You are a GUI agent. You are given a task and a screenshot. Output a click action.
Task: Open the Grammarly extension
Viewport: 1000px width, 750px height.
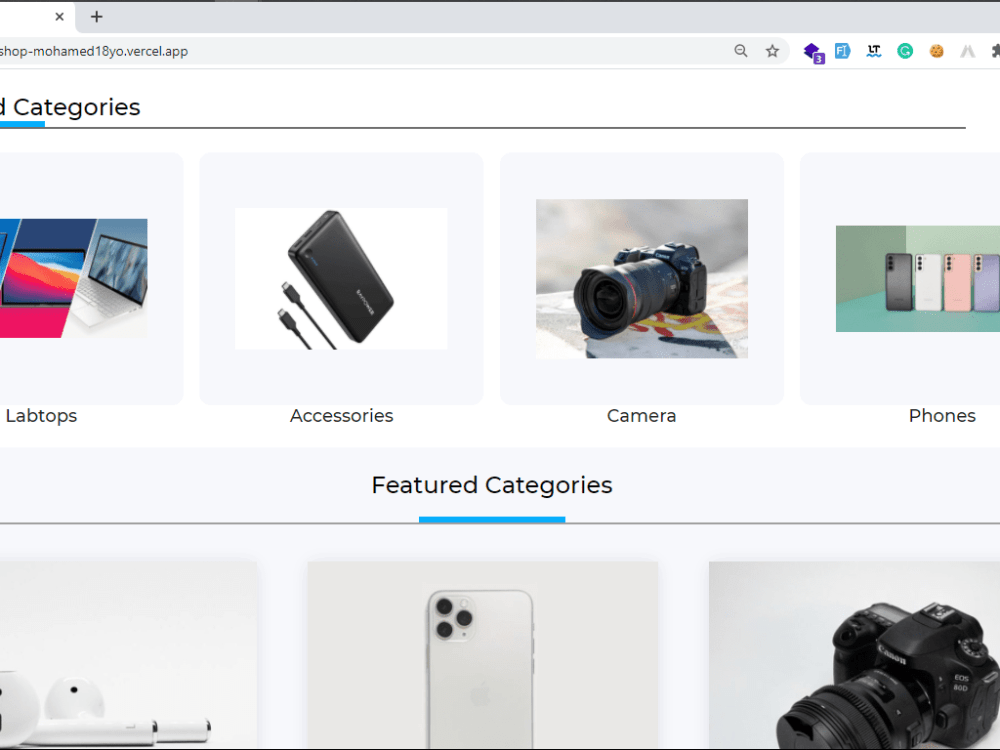(x=904, y=51)
